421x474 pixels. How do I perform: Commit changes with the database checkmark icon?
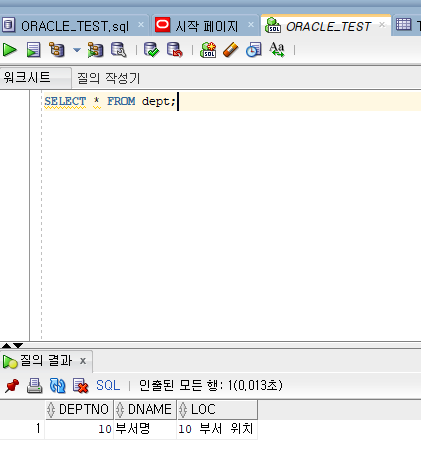152,50
